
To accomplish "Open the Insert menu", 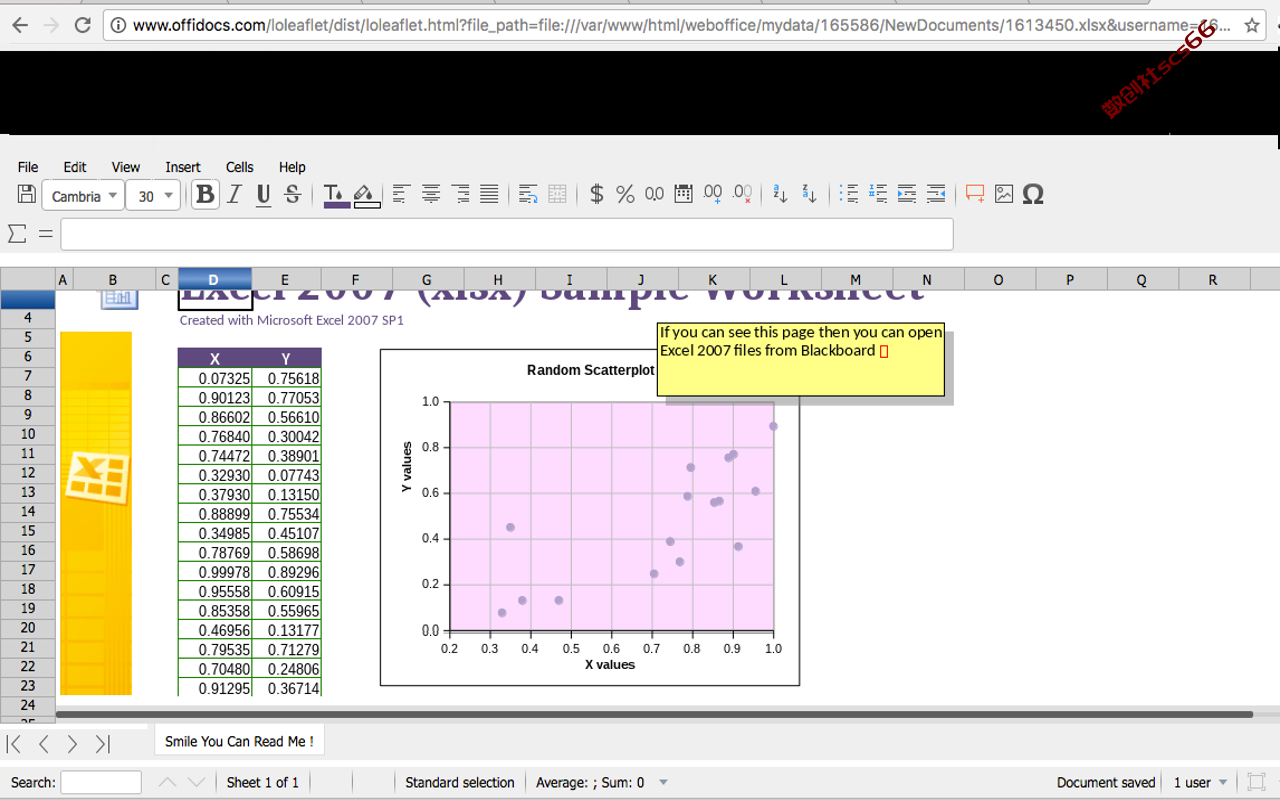I will 183,167.
